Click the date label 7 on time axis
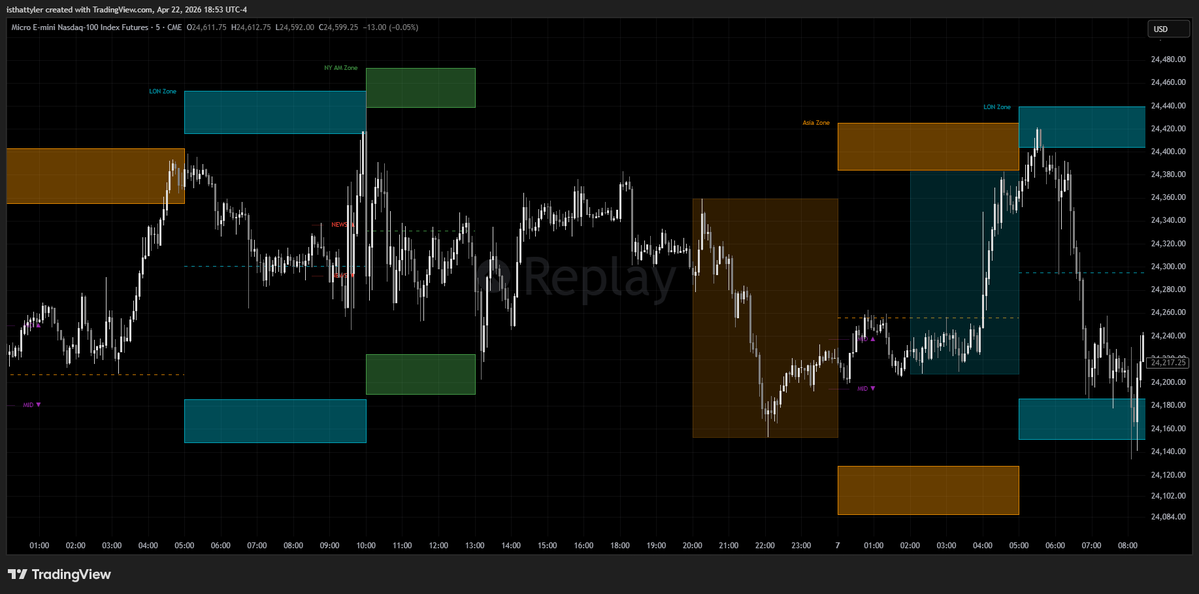 click(x=837, y=546)
